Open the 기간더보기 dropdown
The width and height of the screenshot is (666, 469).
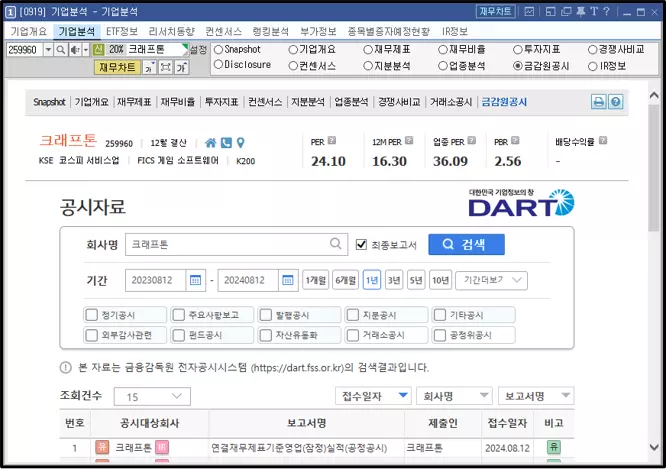point(491,280)
